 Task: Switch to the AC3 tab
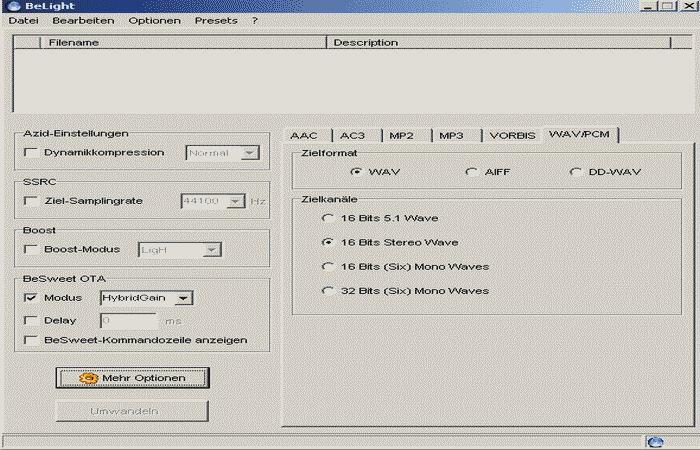[x=353, y=135]
